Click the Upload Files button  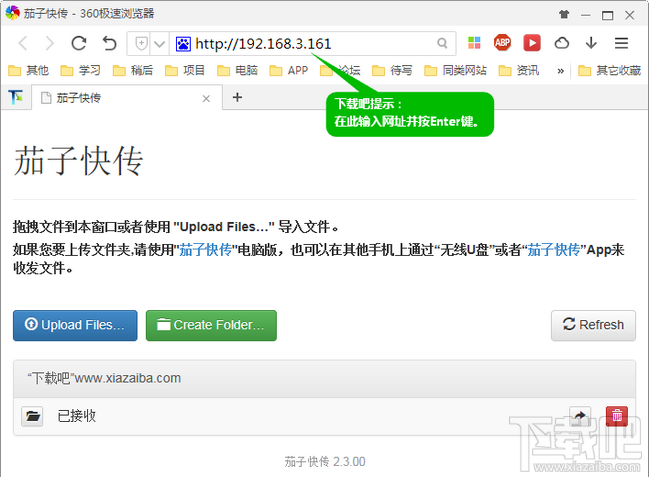(75, 325)
